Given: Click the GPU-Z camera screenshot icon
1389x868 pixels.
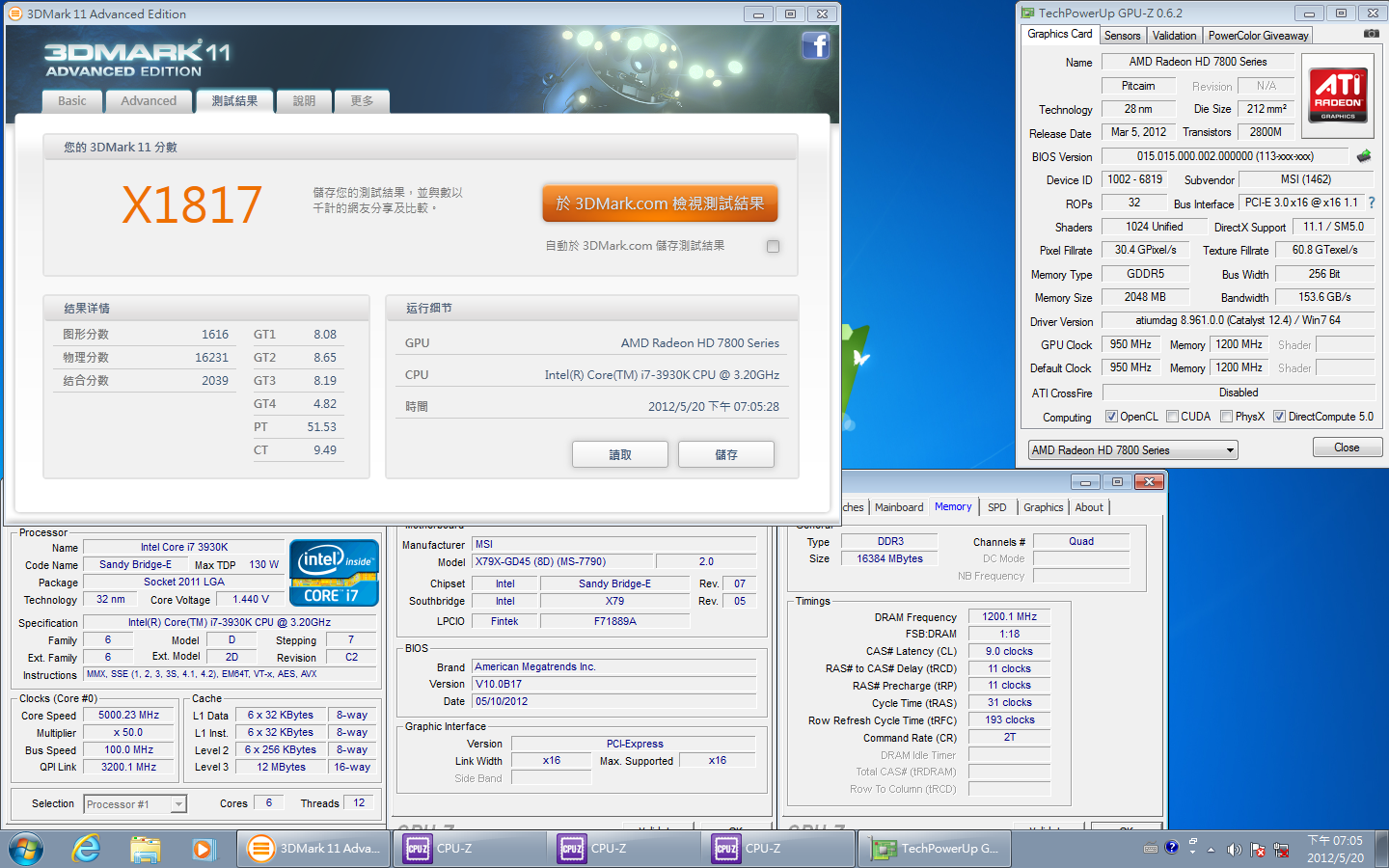Looking at the screenshot, I should [x=1371, y=34].
